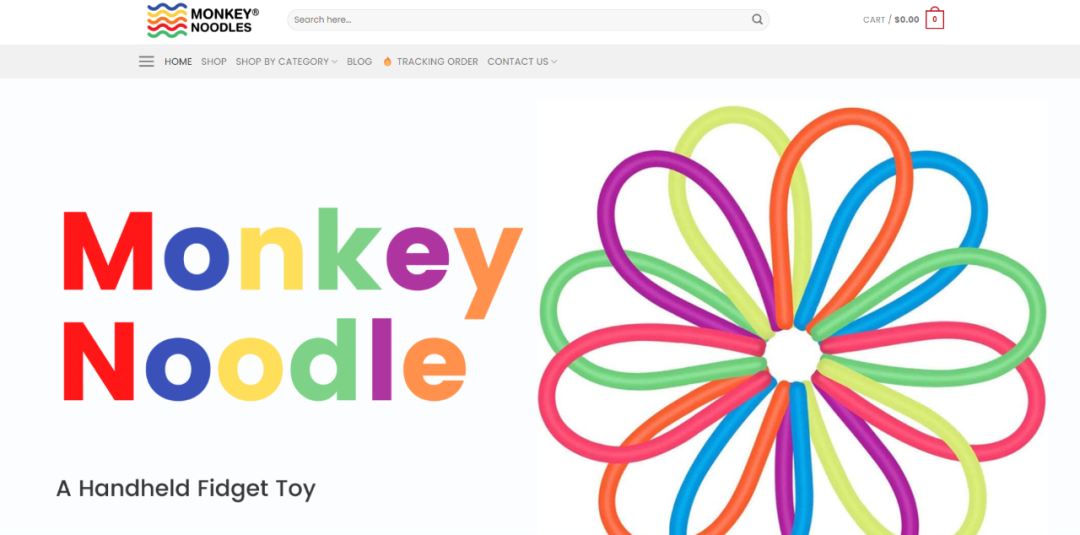Click the Contact Us menu label
The width and height of the screenshot is (1080, 535).
tap(518, 61)
